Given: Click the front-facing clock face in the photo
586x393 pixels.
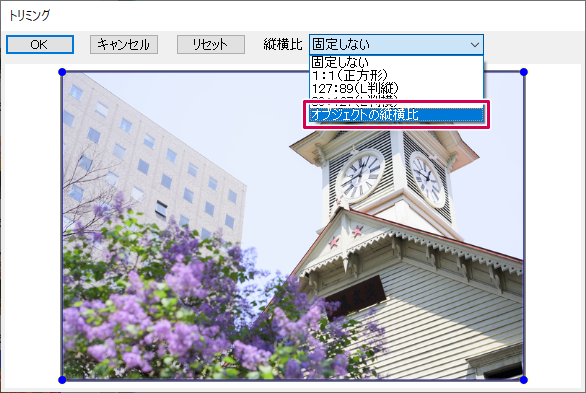Looking at the screenshot, I should tap(361, 176).
